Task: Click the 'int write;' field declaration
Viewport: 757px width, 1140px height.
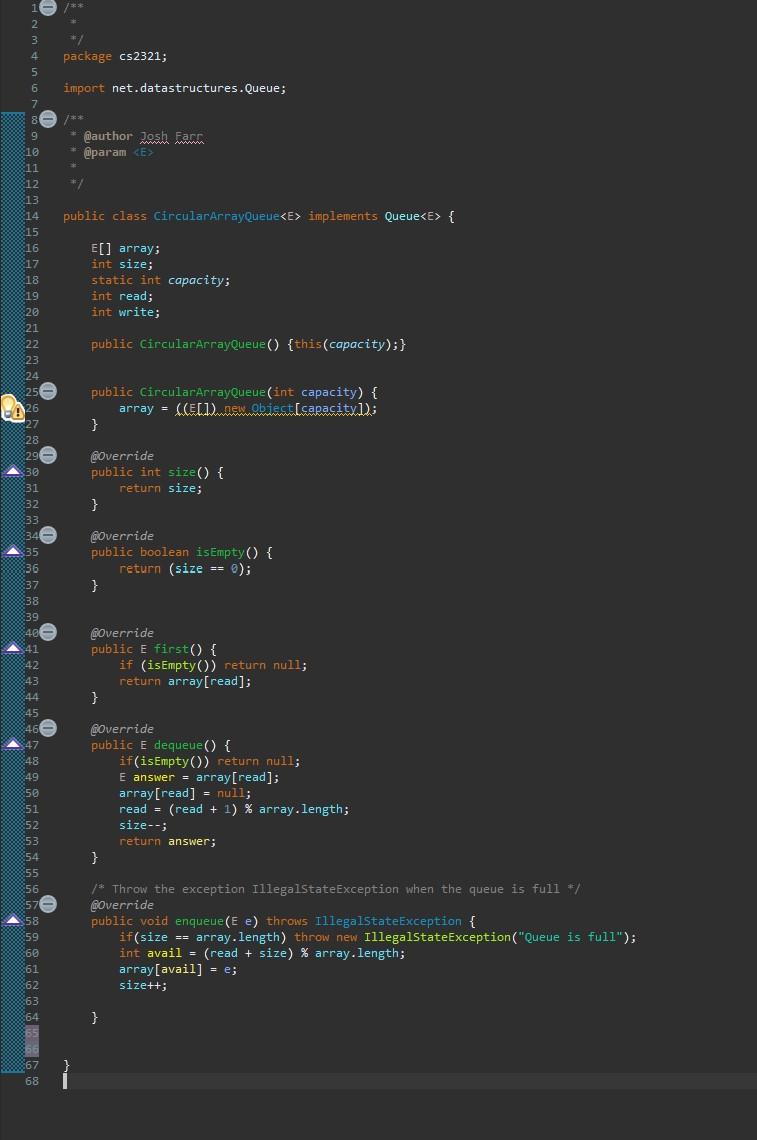Action: point(125,312)
